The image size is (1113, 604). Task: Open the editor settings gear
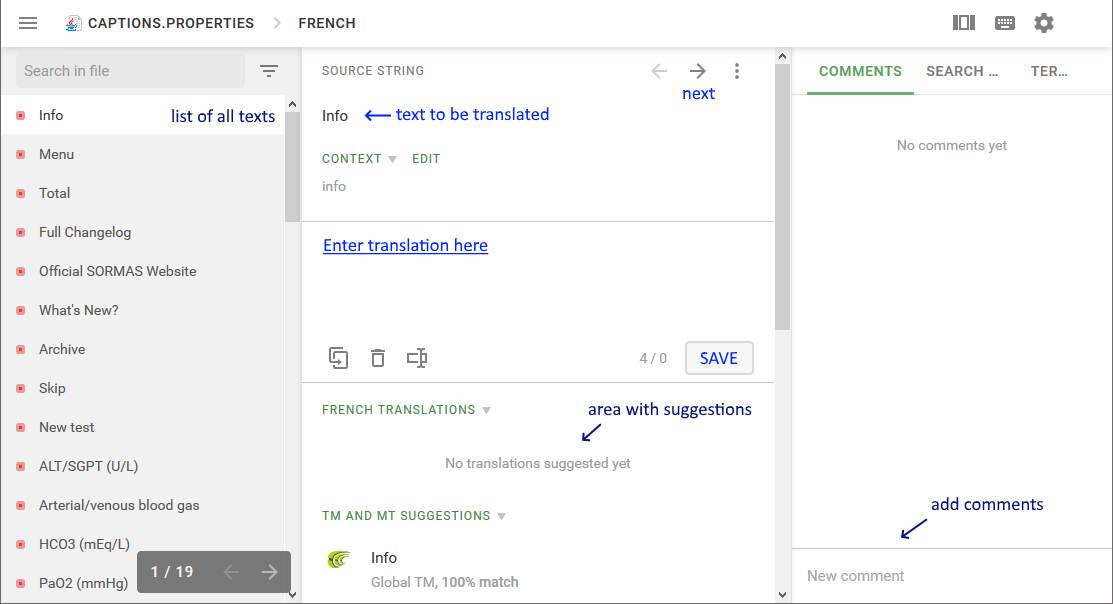(1044, 22)
